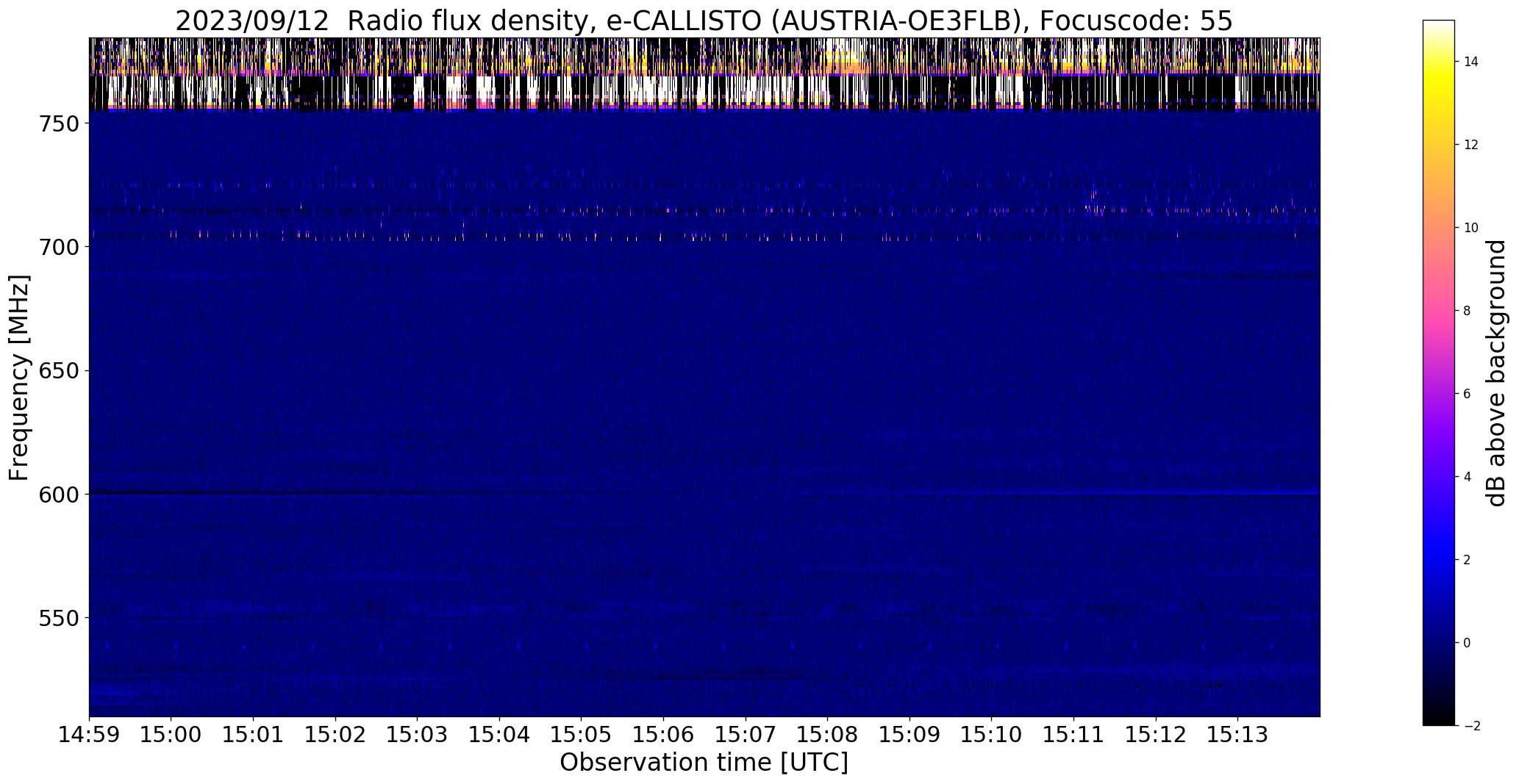
Task: Click the 550 frequency tick label
Action: point(59,617)
